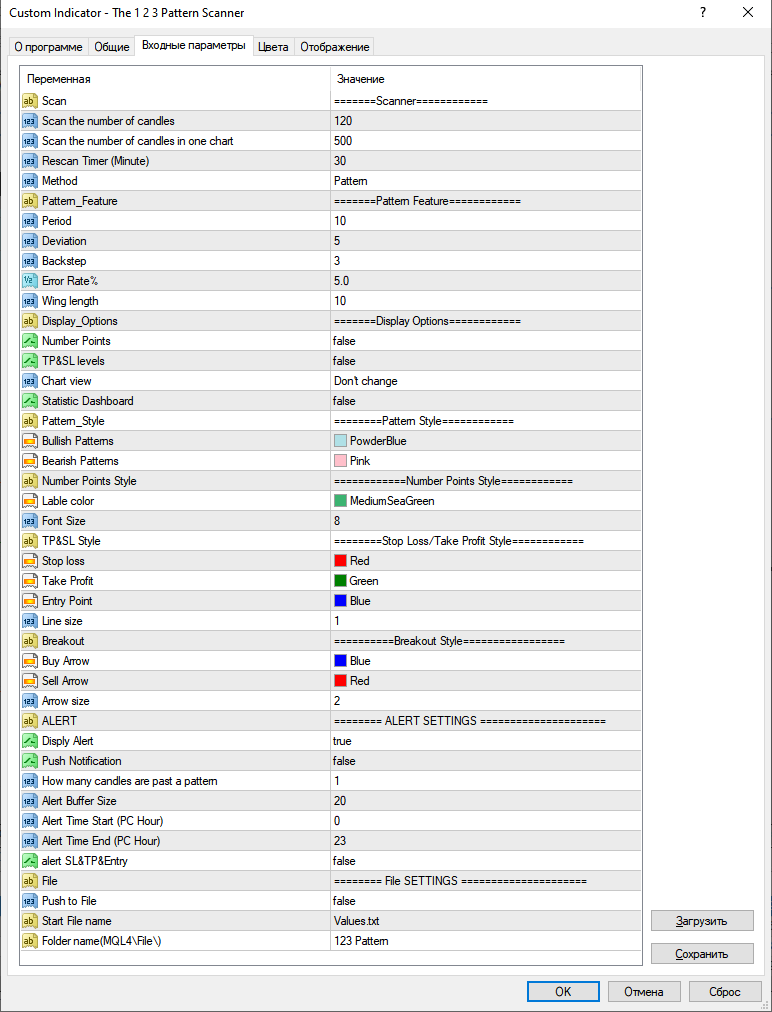This screenshot has width=772, height=1012.
Task: Click the icon beside Arrow size
Action: pos(30,701)
